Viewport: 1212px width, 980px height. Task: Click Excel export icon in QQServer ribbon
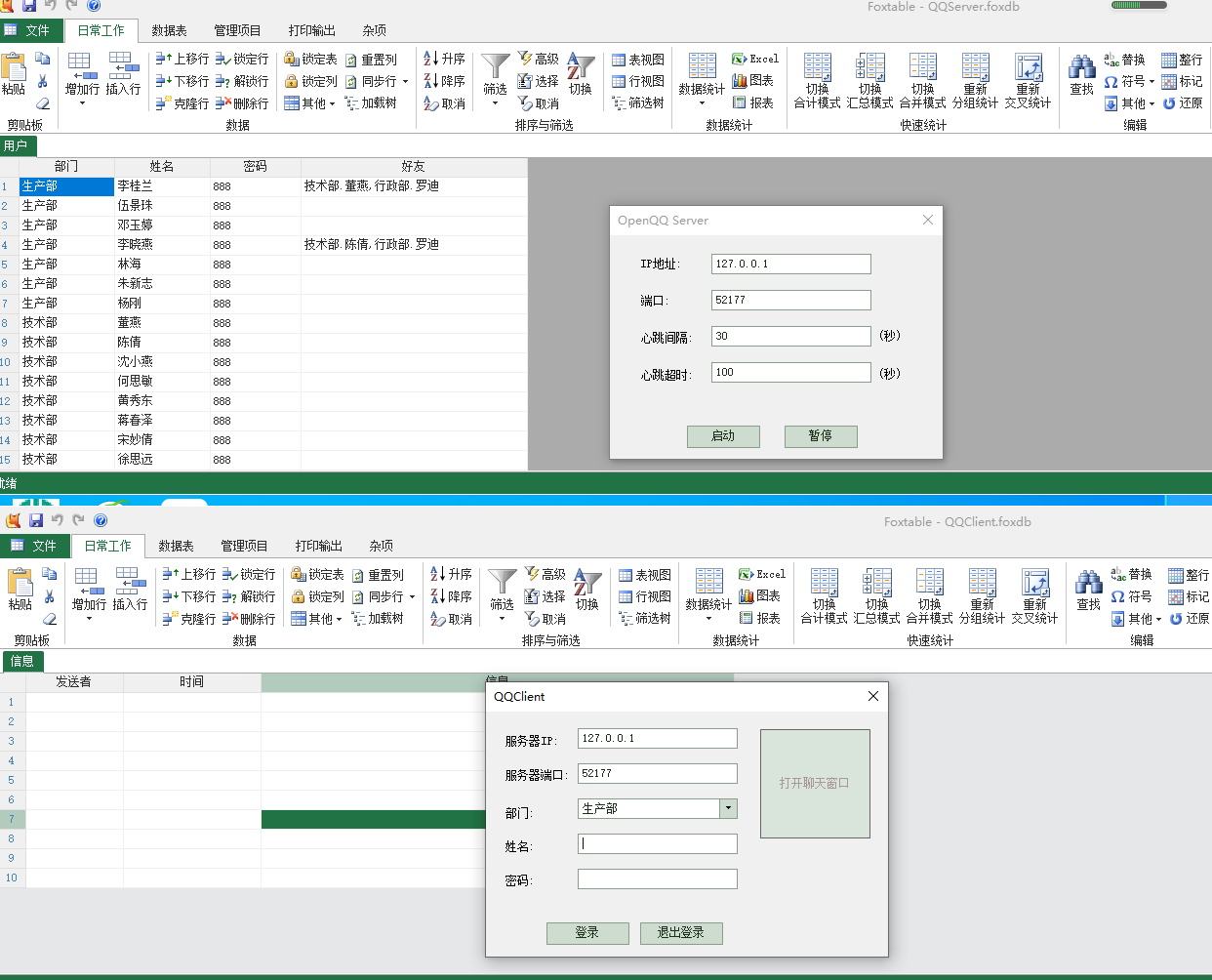click(x=740, y=59)
